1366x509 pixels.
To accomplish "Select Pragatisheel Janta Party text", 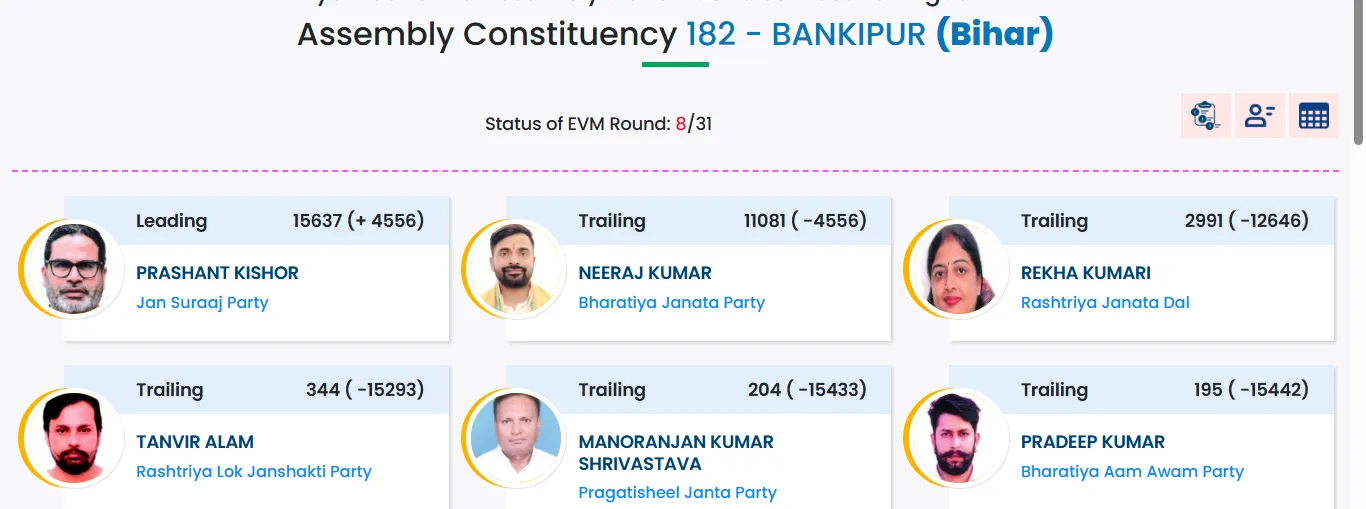I will pos(677,492).
